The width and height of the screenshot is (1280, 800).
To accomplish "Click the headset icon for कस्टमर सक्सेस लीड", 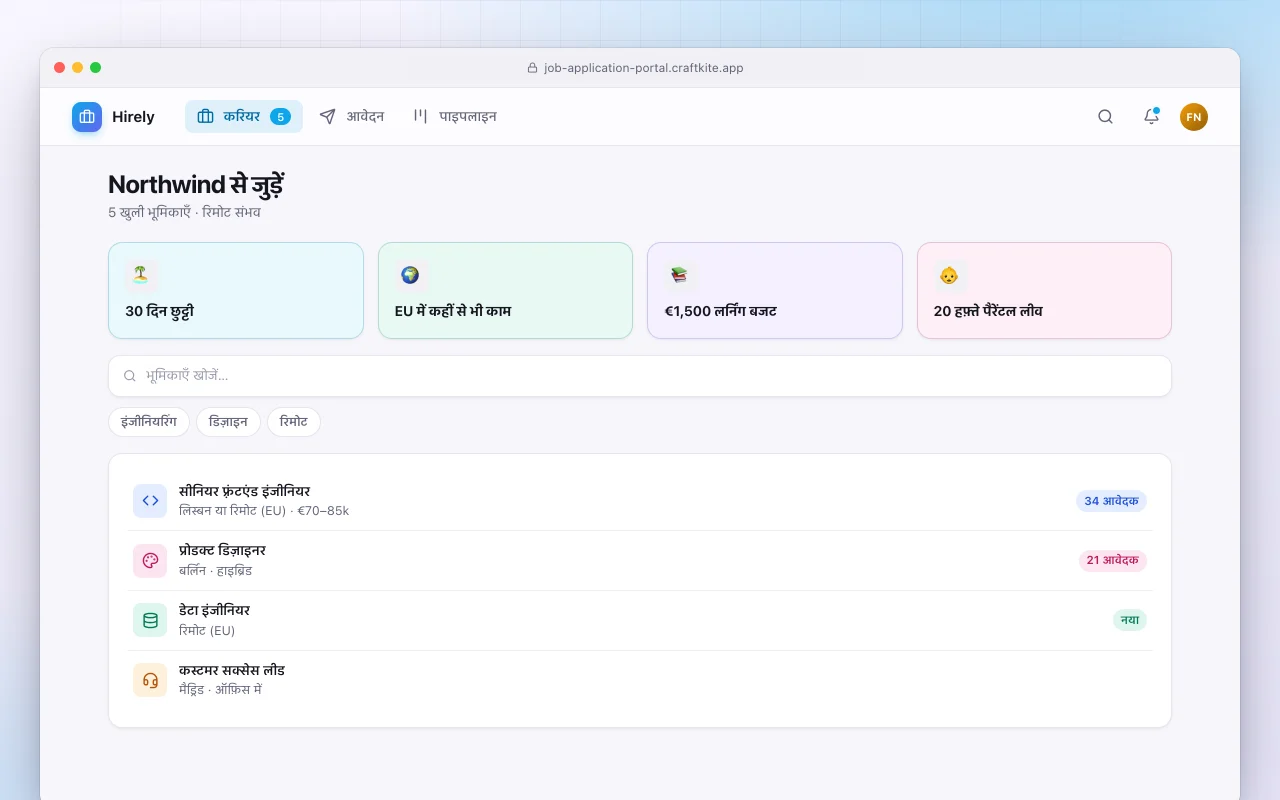I will (150, 680).
